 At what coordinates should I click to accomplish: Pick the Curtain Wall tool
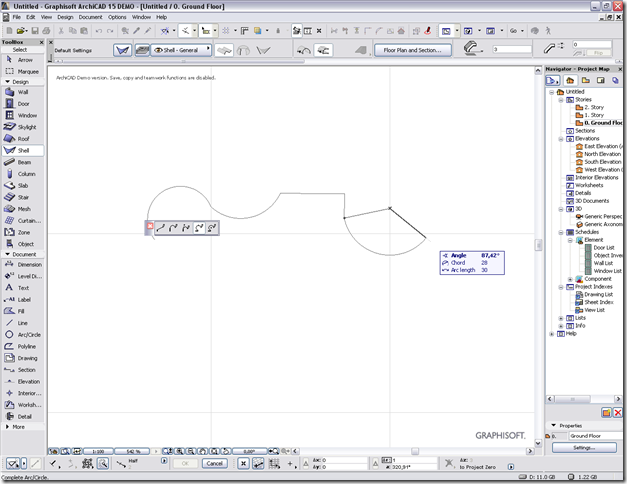pyautogui.click(x=22, y=220)
